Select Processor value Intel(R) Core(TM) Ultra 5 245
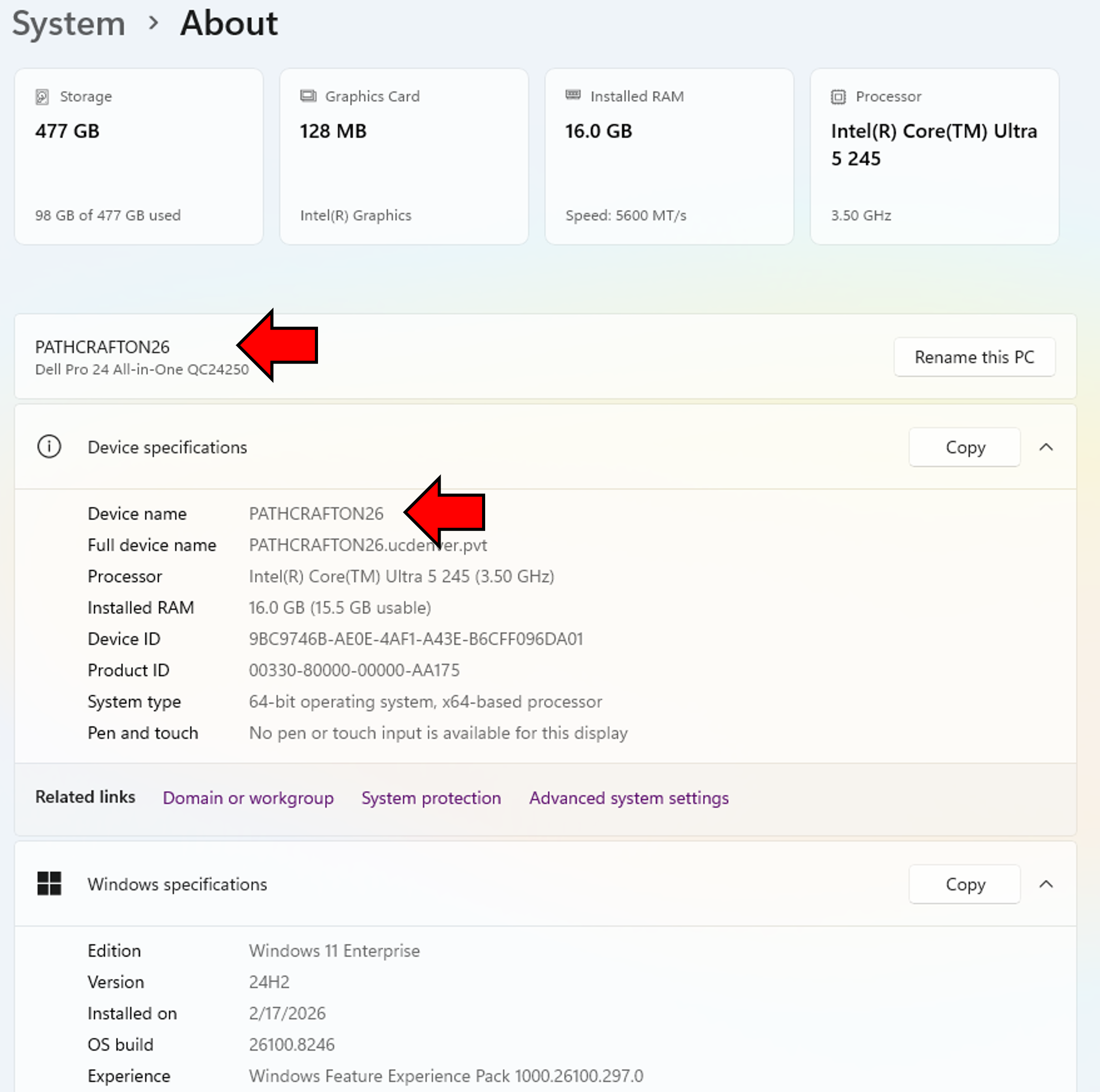Viewport: 1100px width, 1092px height. [x=401, y=577]
